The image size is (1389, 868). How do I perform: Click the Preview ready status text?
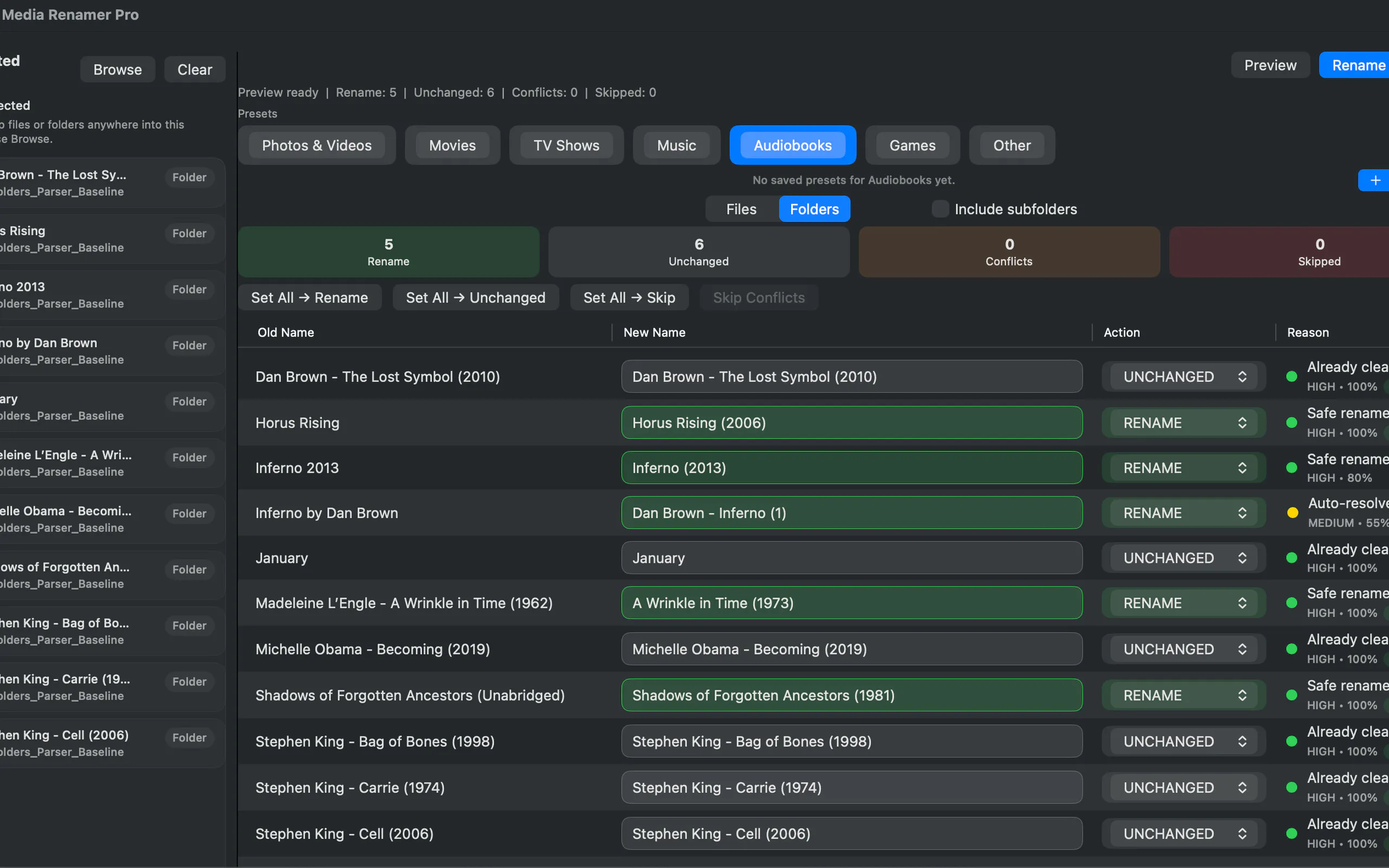(278, 92)
